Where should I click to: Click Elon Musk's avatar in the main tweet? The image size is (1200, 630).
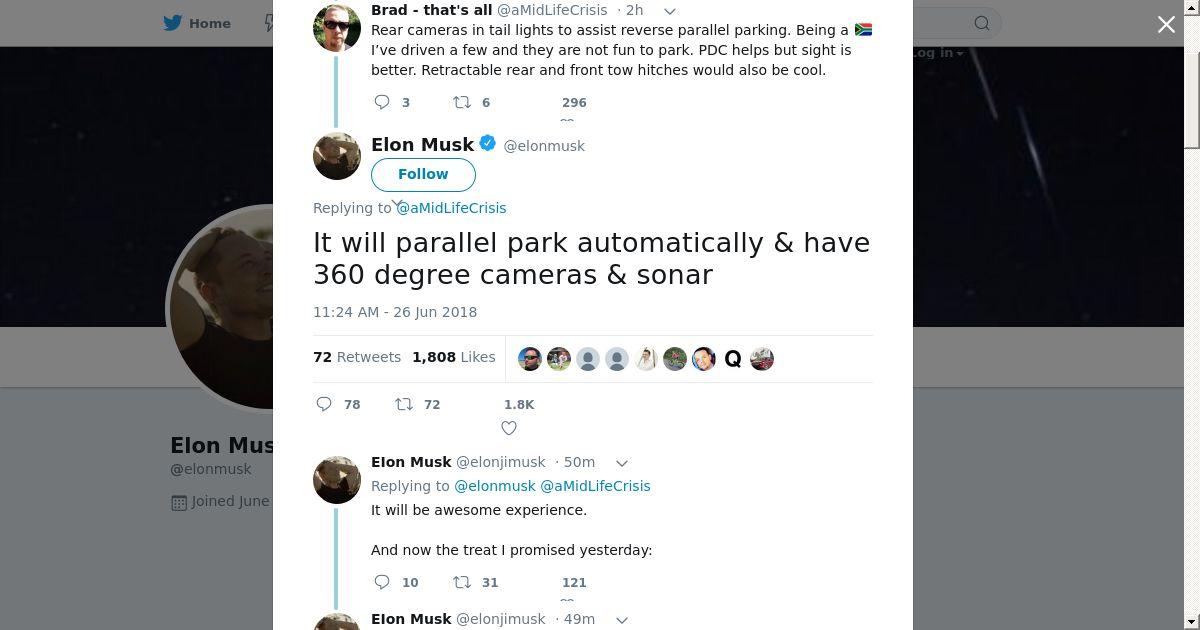pyautogui.click(x=337, y=156)
